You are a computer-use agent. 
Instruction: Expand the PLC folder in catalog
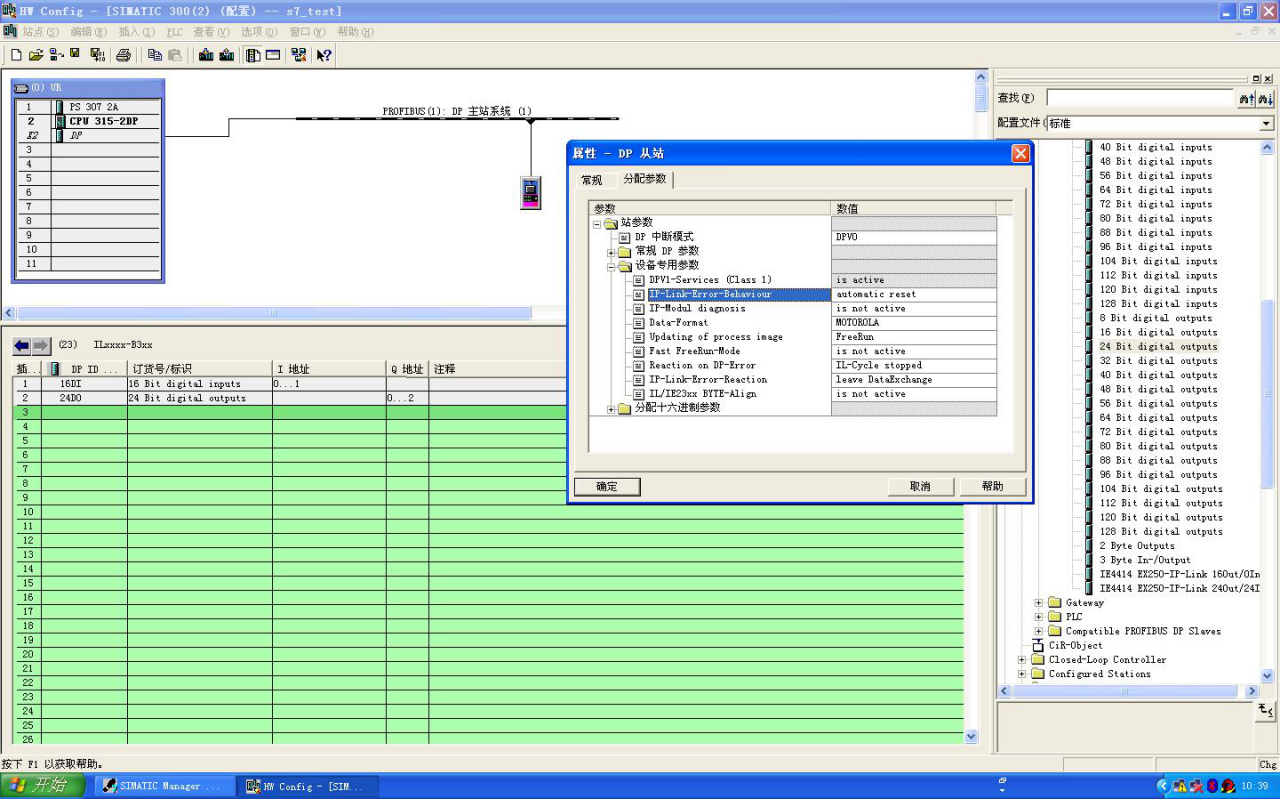pos(1038,617)
